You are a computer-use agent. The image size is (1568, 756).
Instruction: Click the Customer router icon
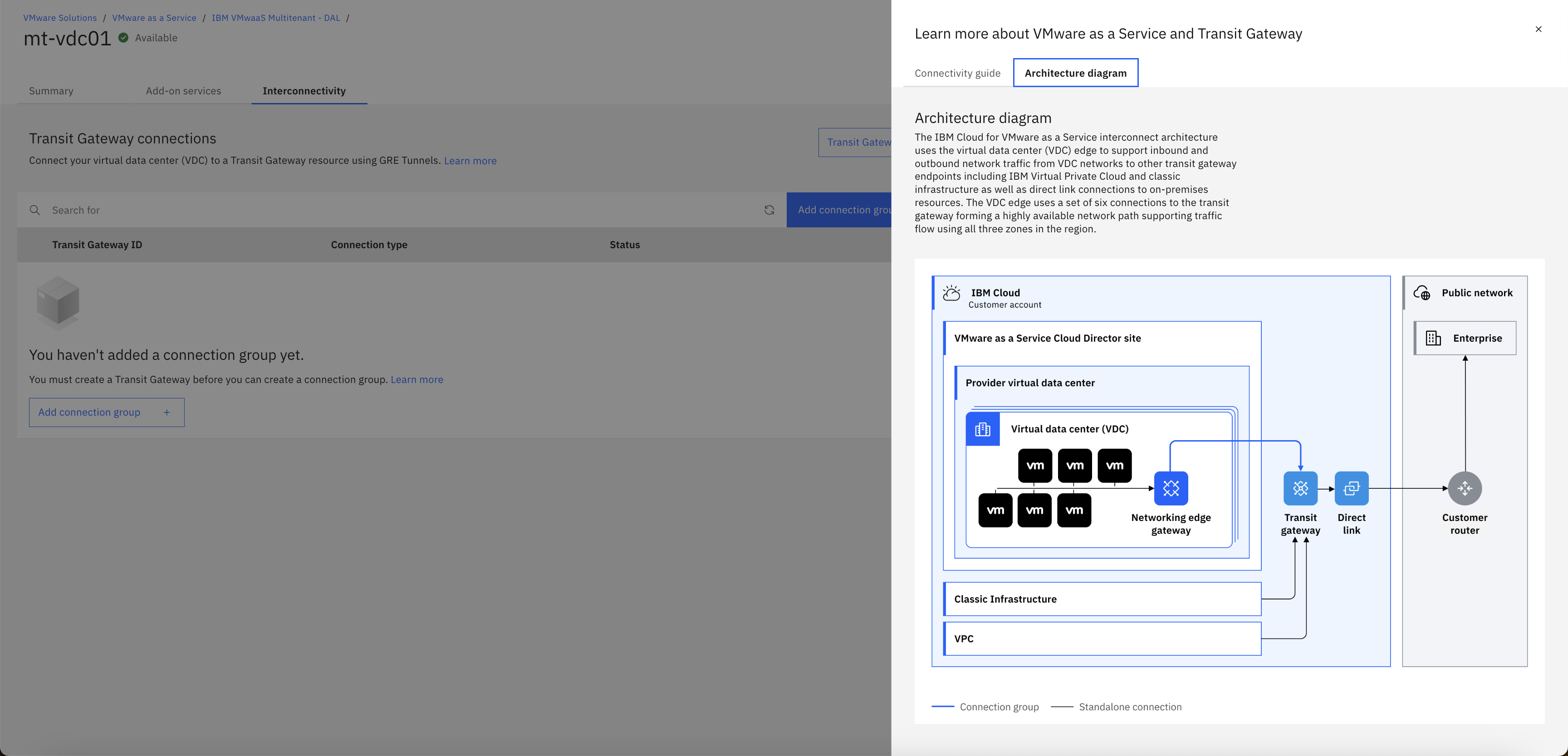pos(1465,488)
